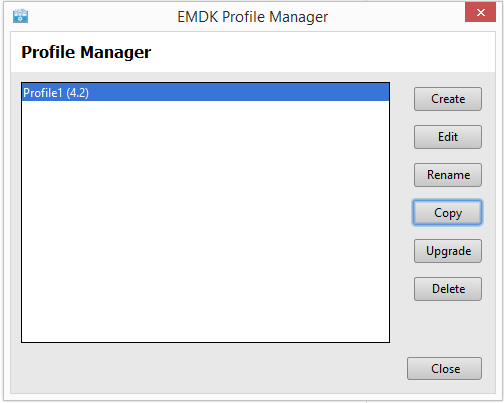Copy the highlighted profile

click(448, 213)
